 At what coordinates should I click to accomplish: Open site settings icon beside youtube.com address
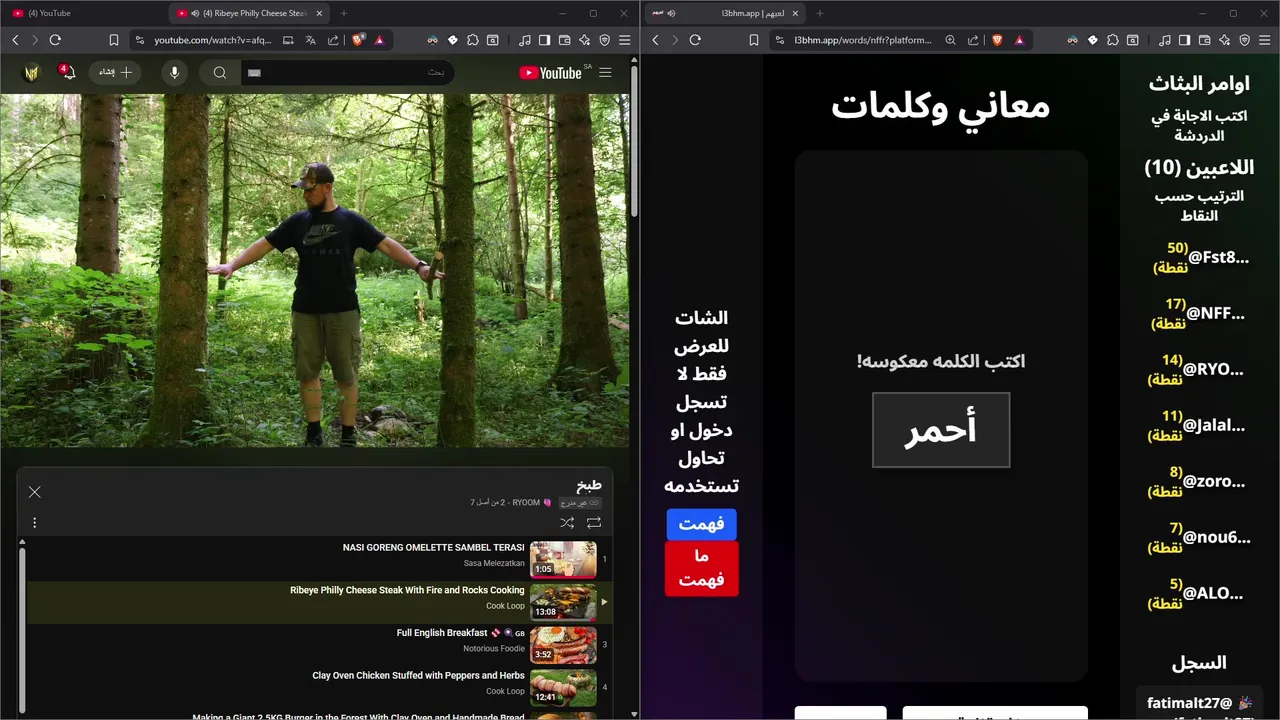(140, 40)
